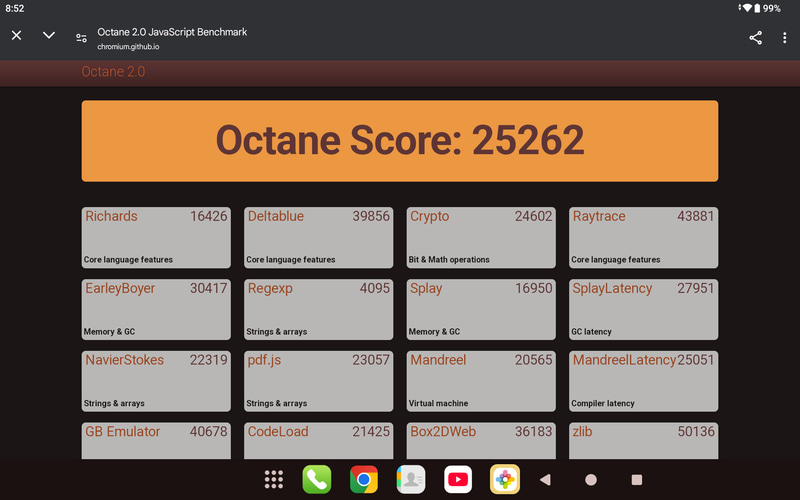Open the Regexp result tile
The image size is (800, 500).
[318, 309]
